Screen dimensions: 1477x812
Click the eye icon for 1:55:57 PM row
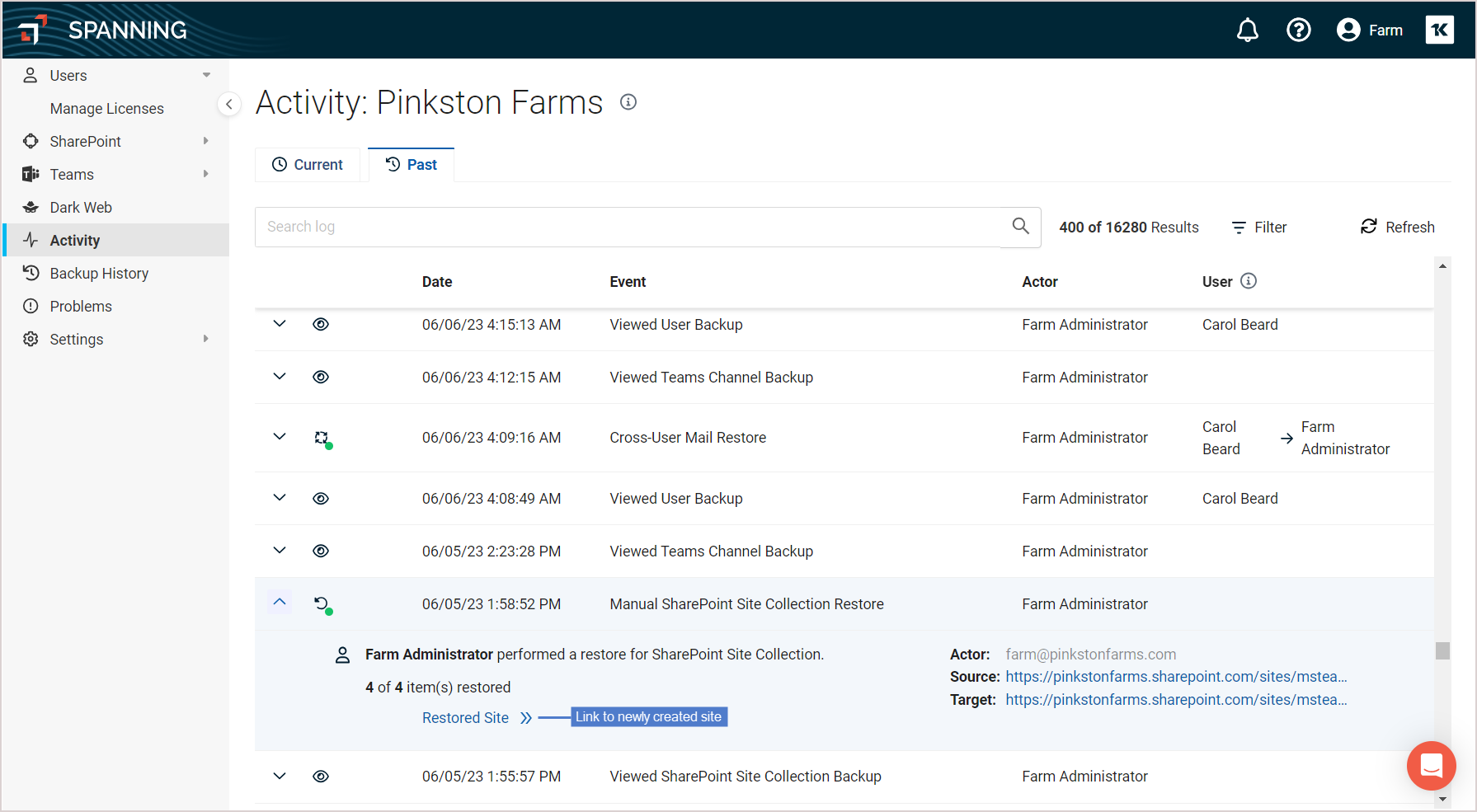click(x=321, y=776)
